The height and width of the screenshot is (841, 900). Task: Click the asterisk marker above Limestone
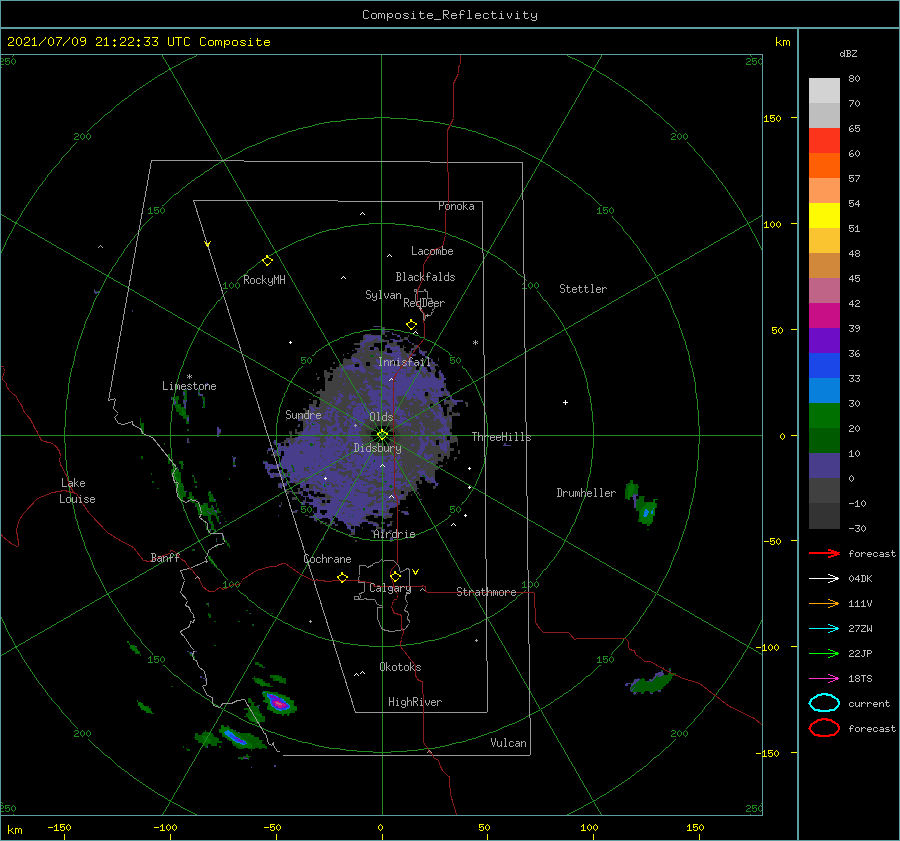click(x=189, y=377)
